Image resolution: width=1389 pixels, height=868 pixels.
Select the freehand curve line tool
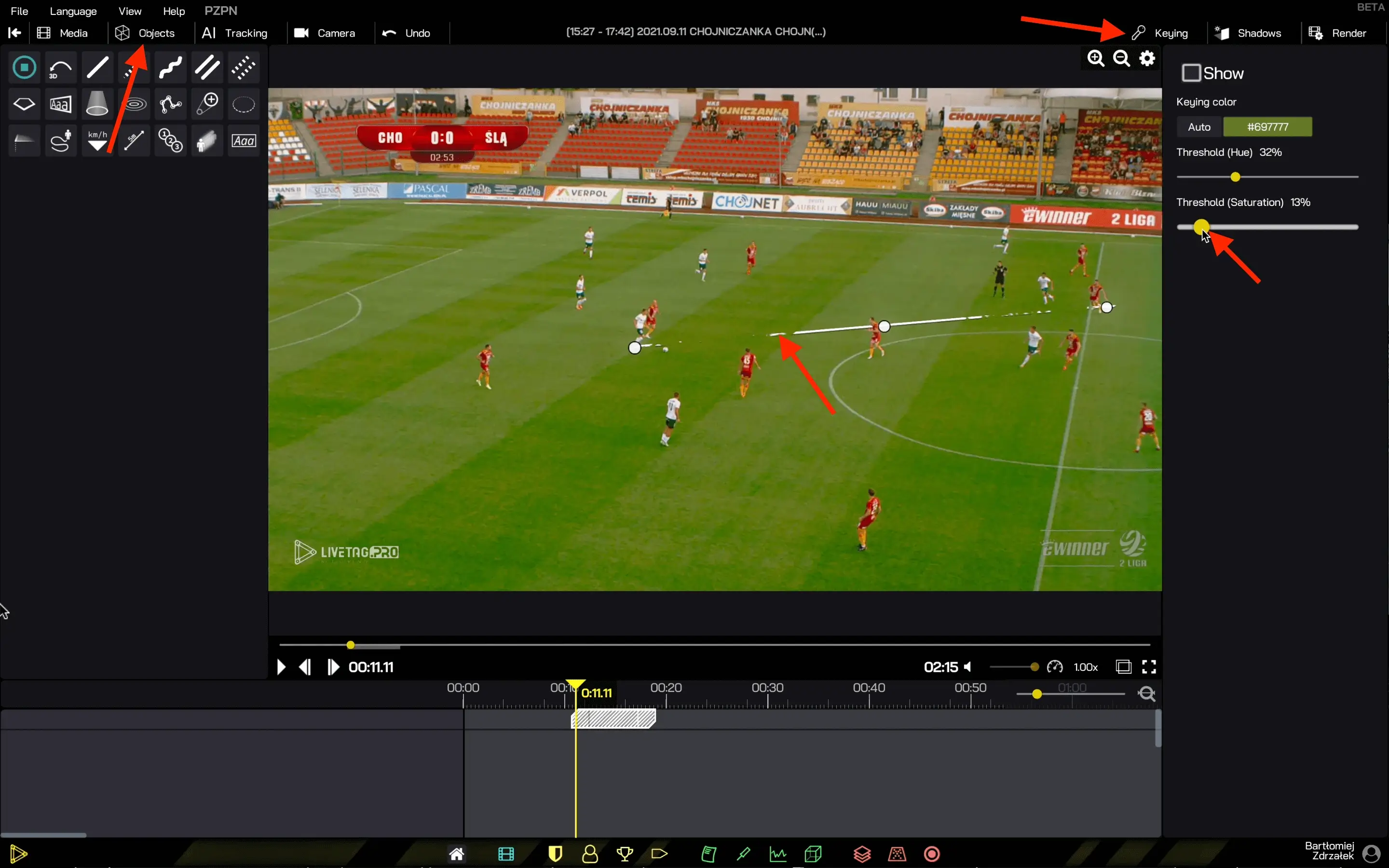(x=170, y=68)
